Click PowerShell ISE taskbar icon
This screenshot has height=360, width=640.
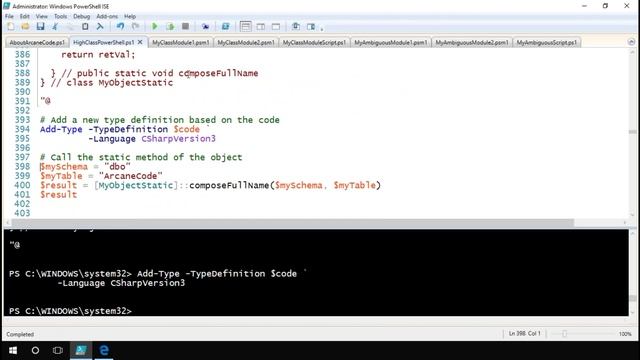(81, 350)
